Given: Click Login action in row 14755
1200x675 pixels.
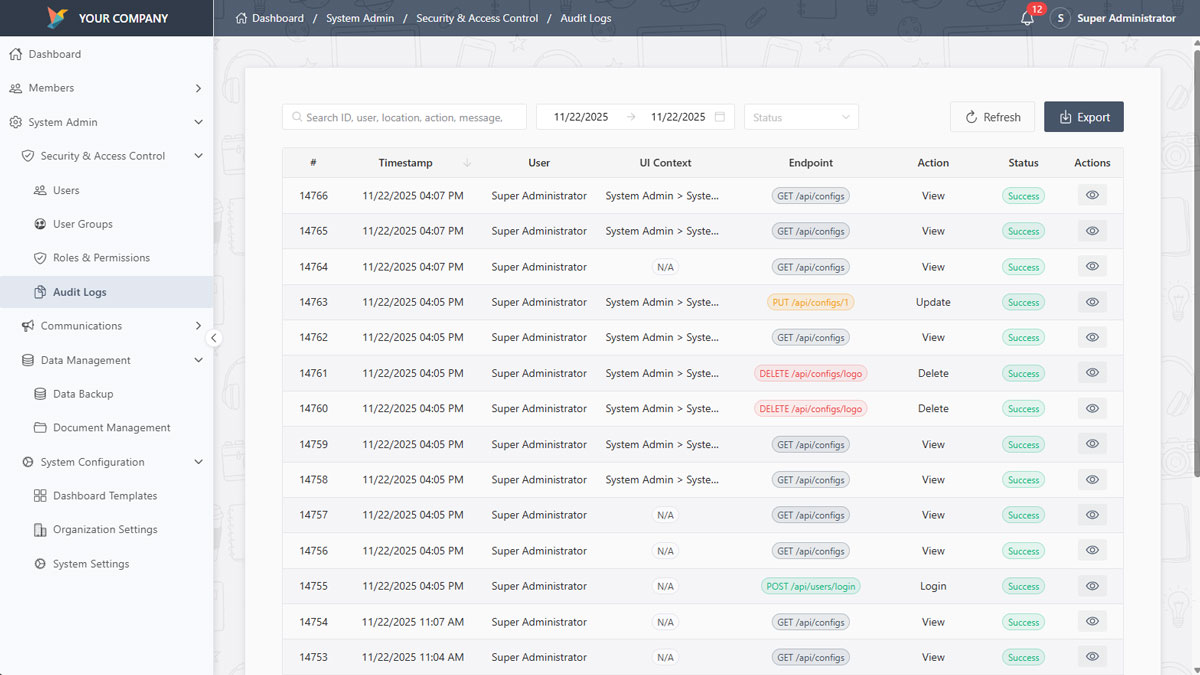Looking at the screenshot, I should 933,586.
